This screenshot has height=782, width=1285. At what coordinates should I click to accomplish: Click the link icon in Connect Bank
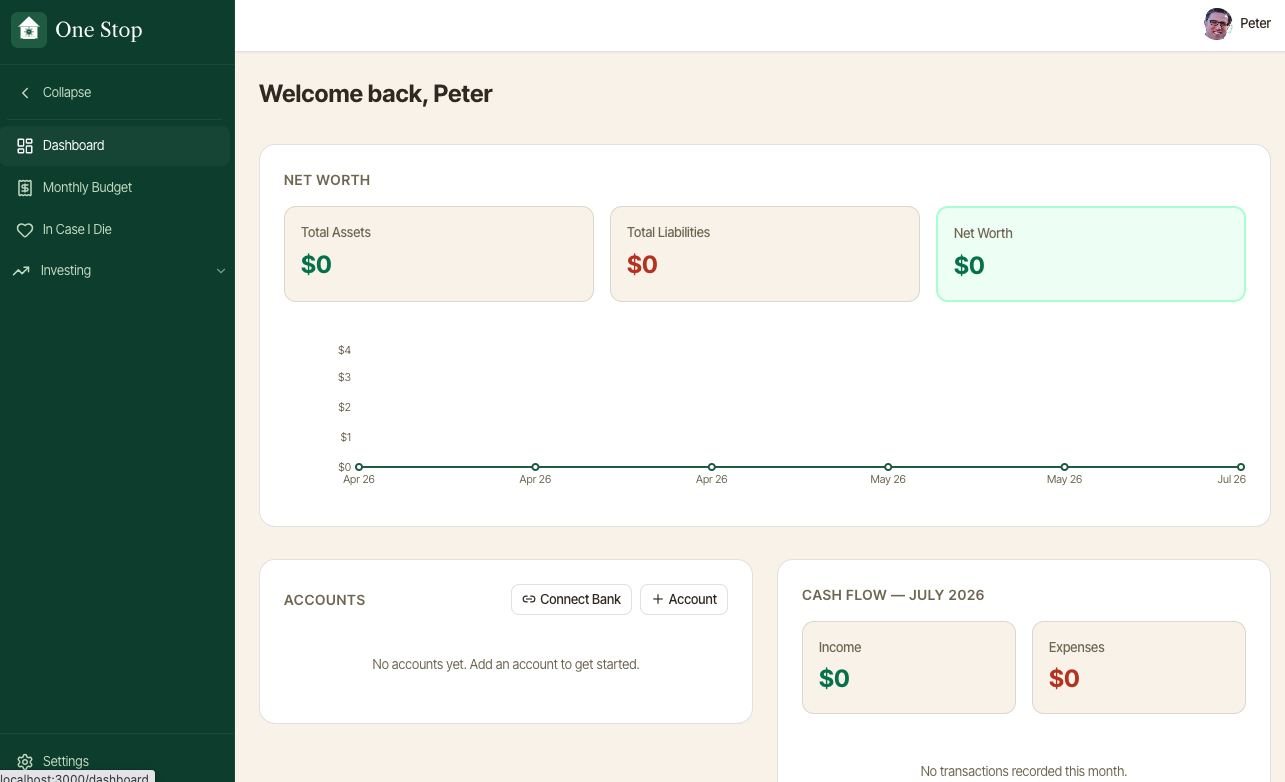[x=529, y=599]
